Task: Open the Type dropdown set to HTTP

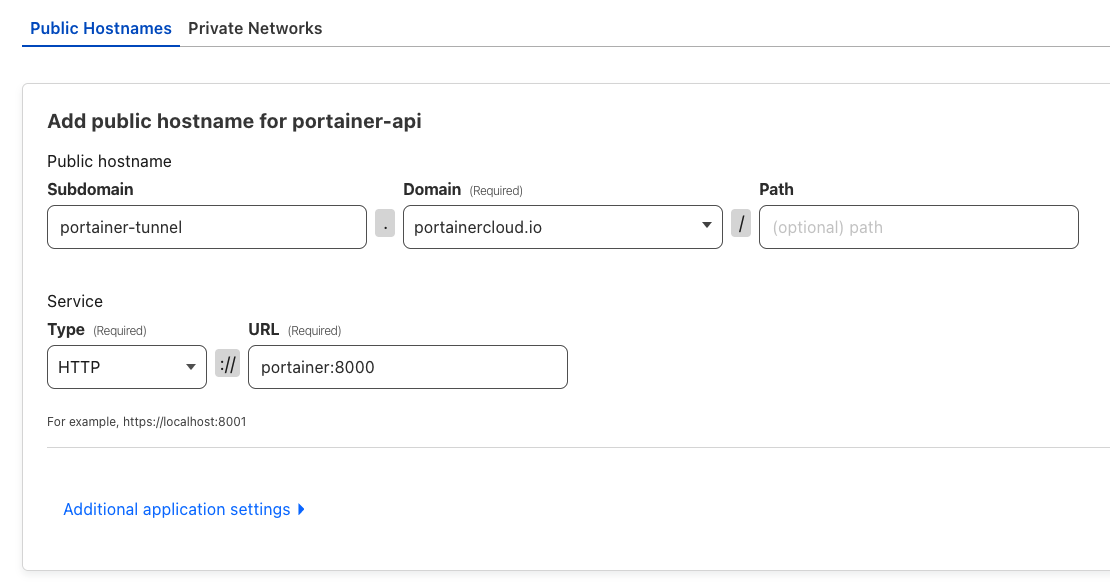Action: click(x=127, y=367)
